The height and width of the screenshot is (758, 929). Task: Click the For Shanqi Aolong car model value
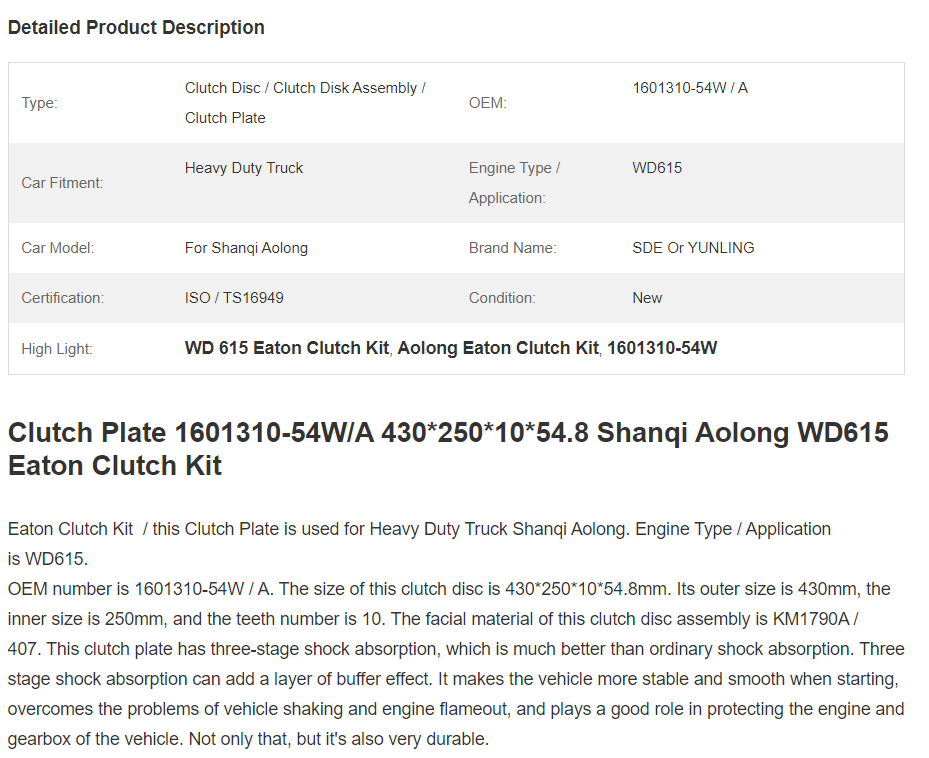point(246,248)
